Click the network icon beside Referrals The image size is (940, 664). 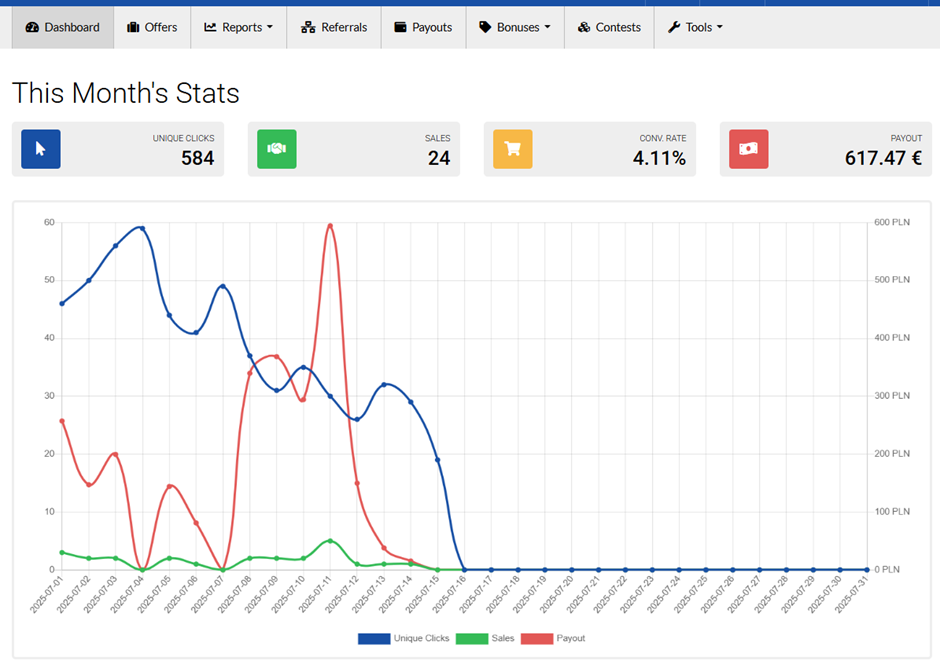(308, 27)
